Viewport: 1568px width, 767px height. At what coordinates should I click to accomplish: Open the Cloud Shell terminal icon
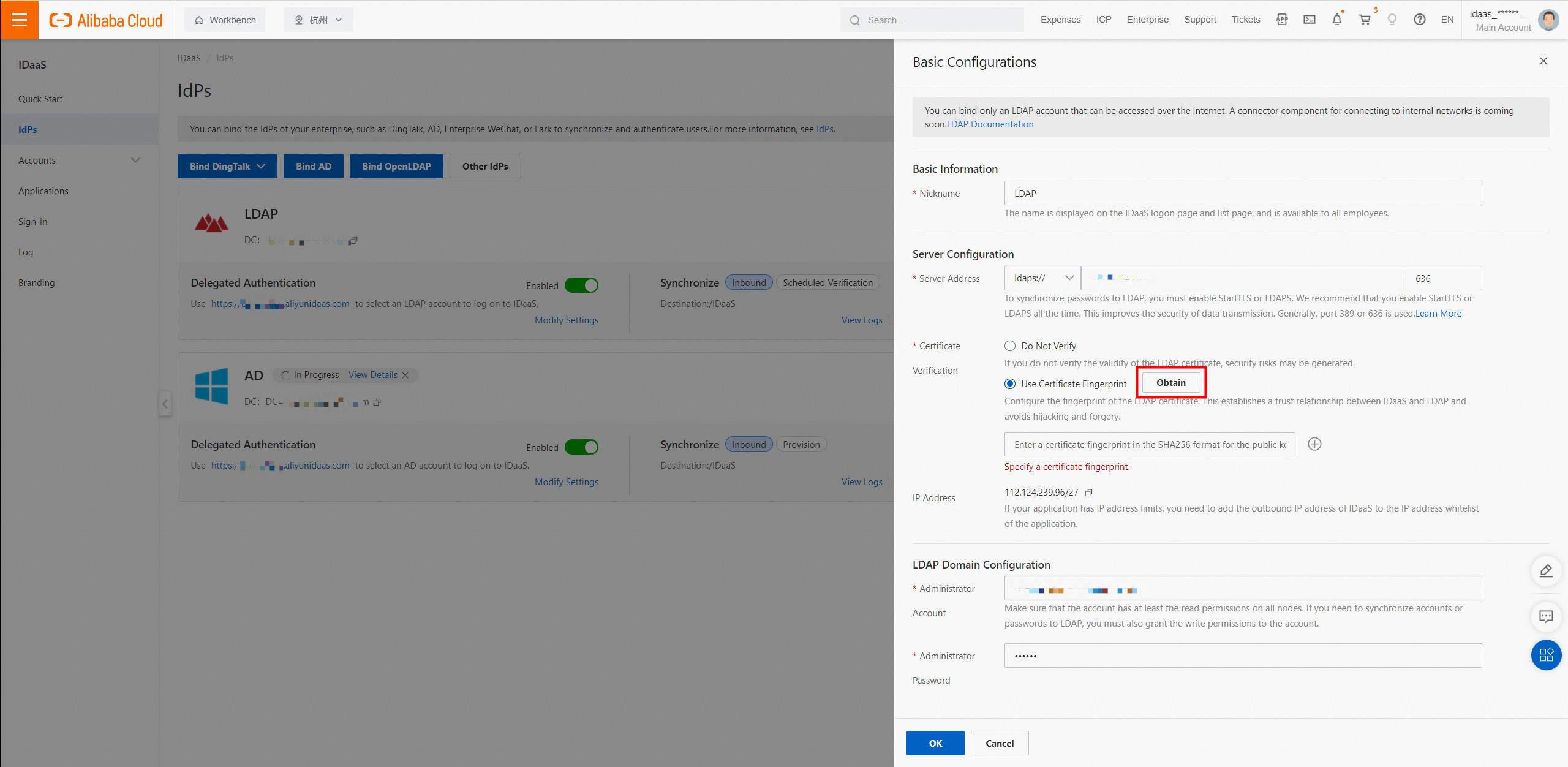1310,20
